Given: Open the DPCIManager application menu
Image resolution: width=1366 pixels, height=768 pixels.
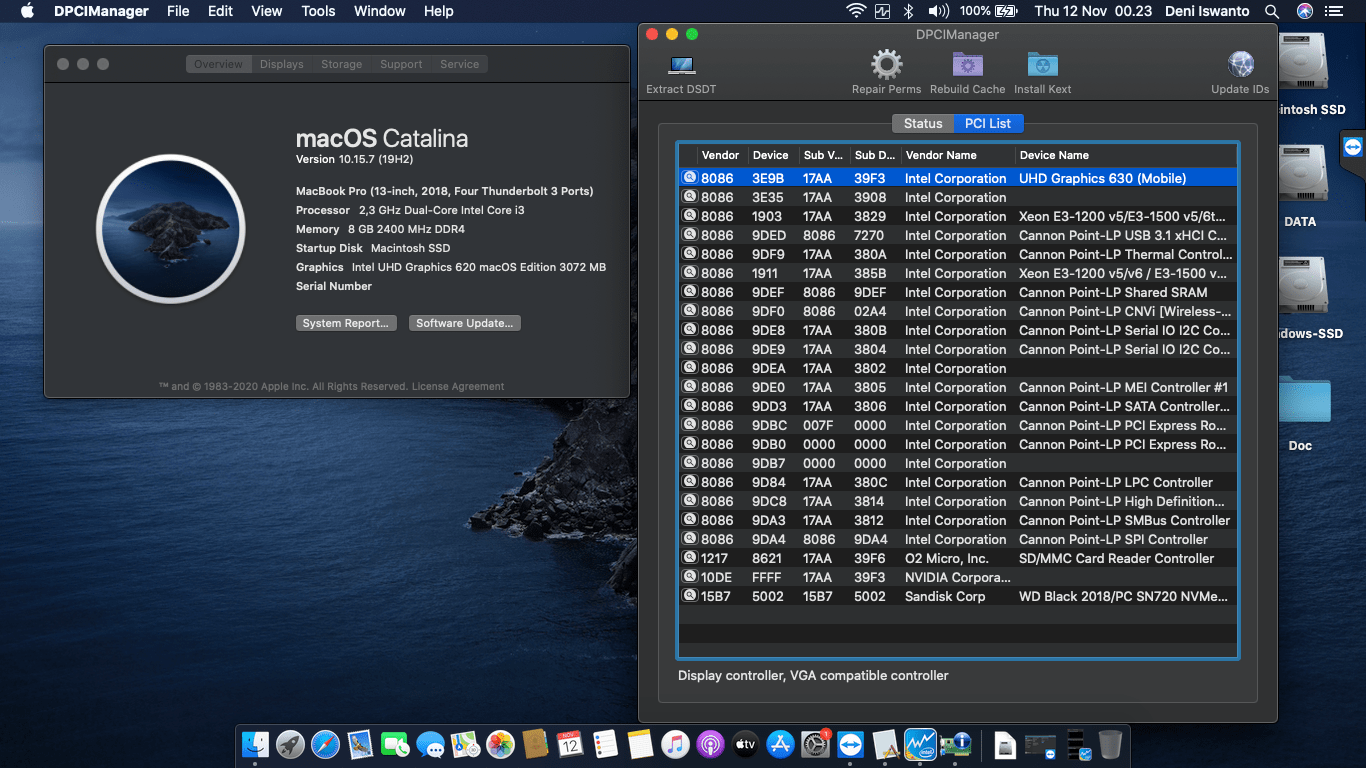Looking at the screenshot, I should click(101, 11).
